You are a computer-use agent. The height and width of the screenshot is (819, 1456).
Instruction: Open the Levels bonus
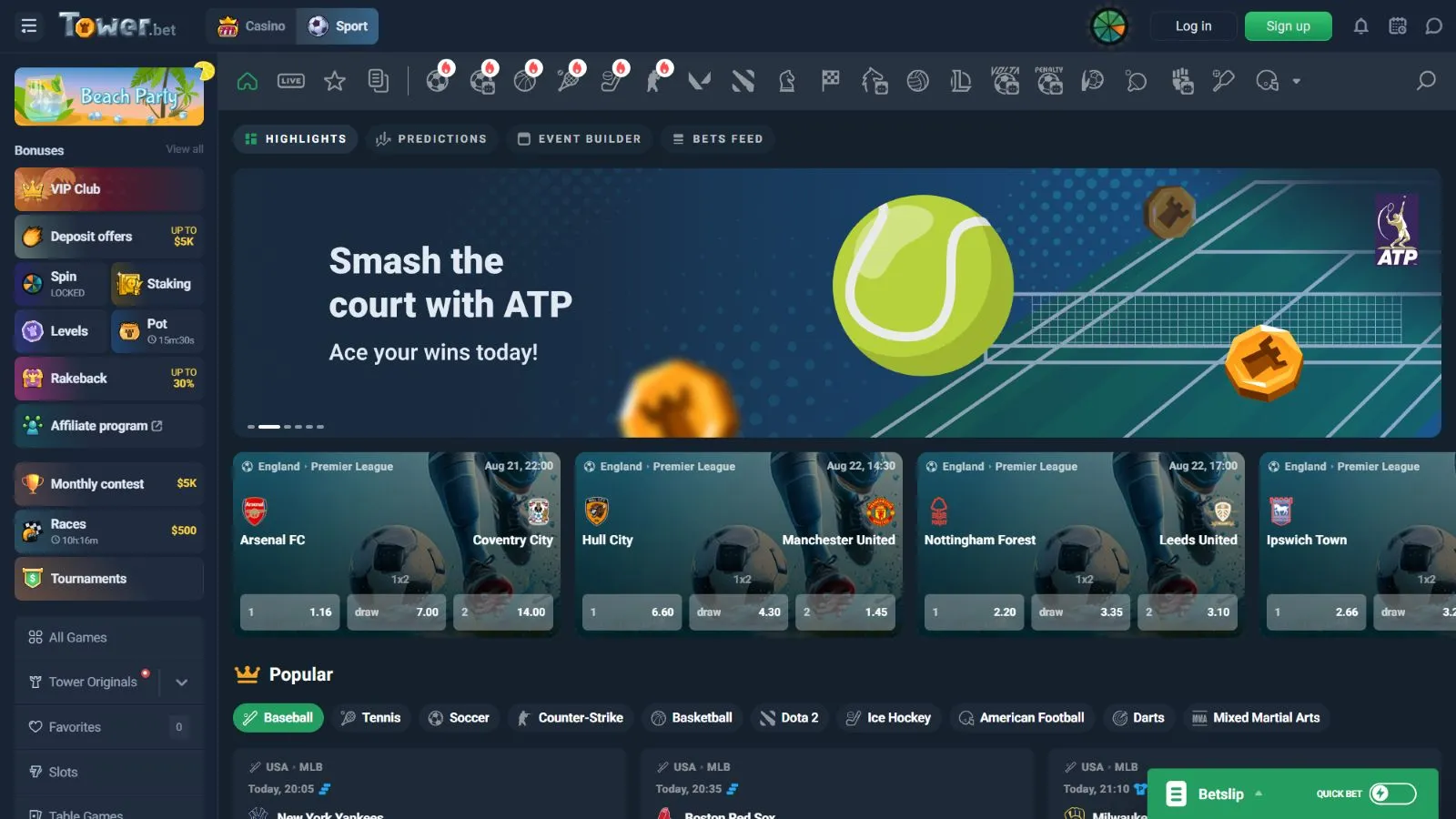point(61,331)
